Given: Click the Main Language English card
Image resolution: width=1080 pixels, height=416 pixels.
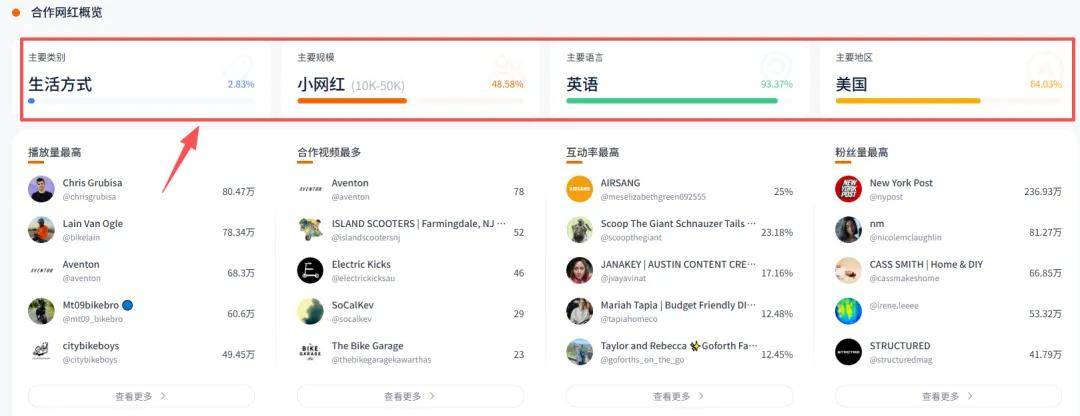Looking at the screenshot, I should [680, 79].
